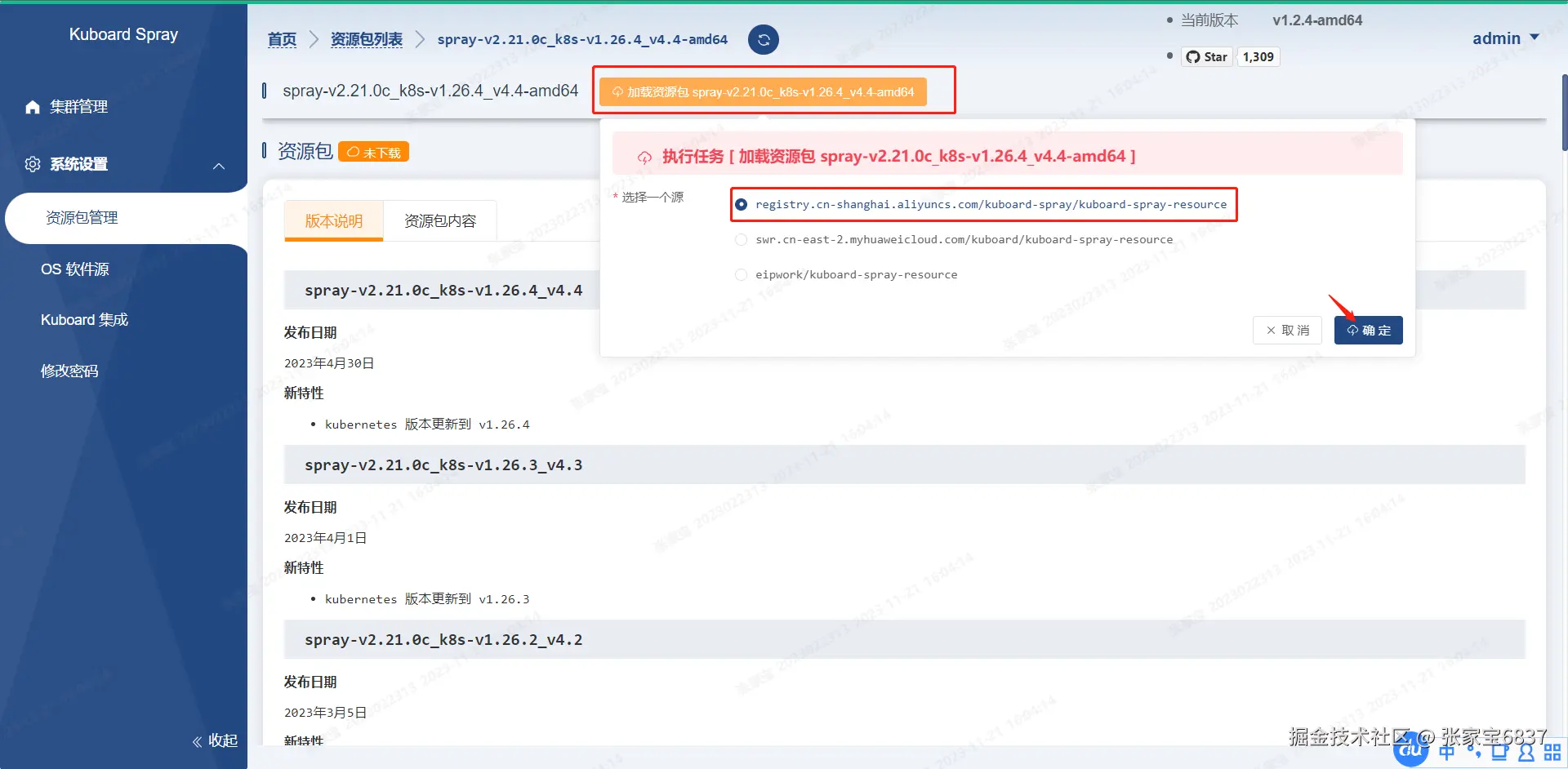Click the spray-v2.21.0c_k8s-v1.26.3_v4.3 version heading

(443, 465)
